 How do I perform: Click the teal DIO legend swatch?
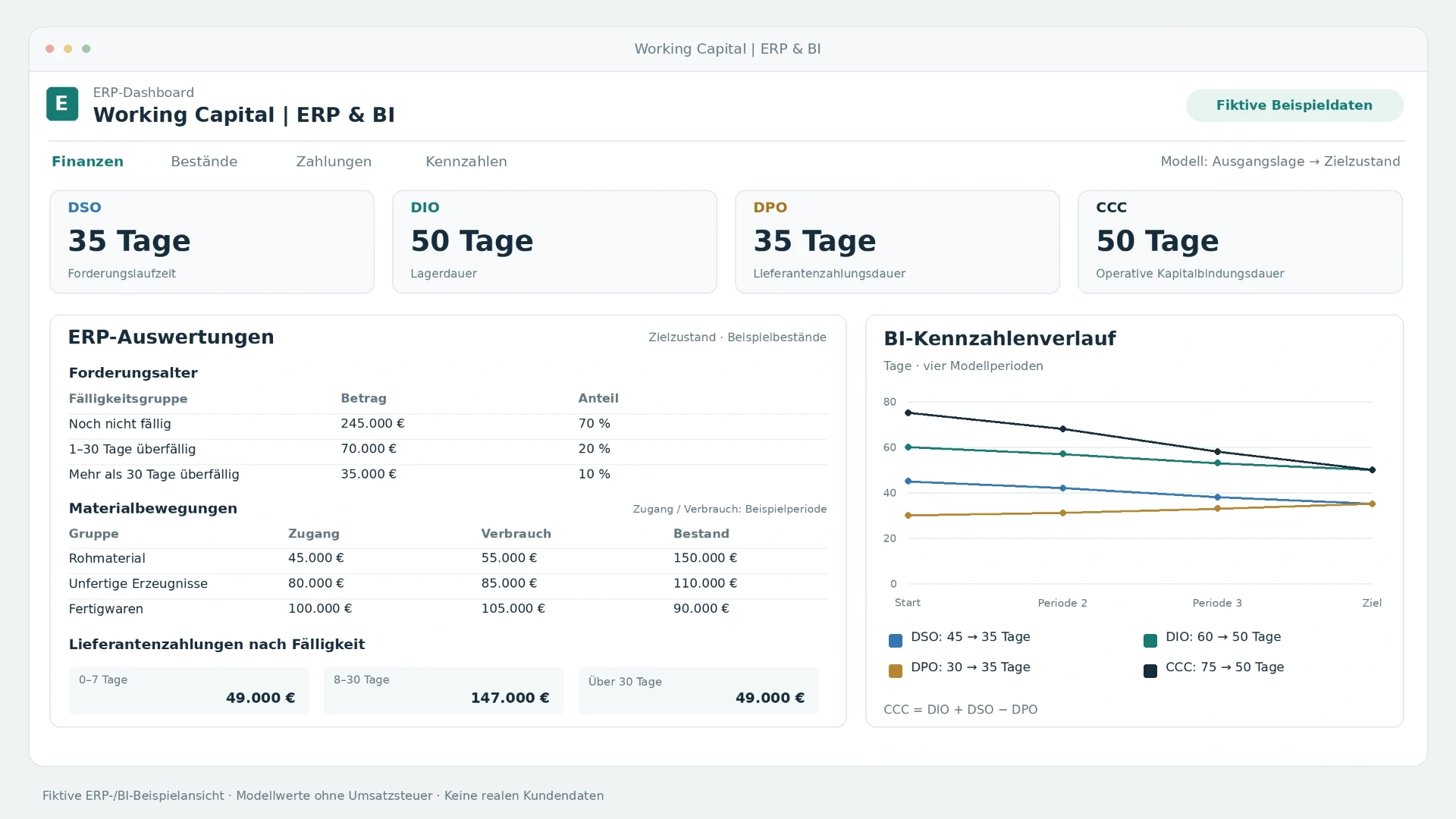pos(1150,641)
